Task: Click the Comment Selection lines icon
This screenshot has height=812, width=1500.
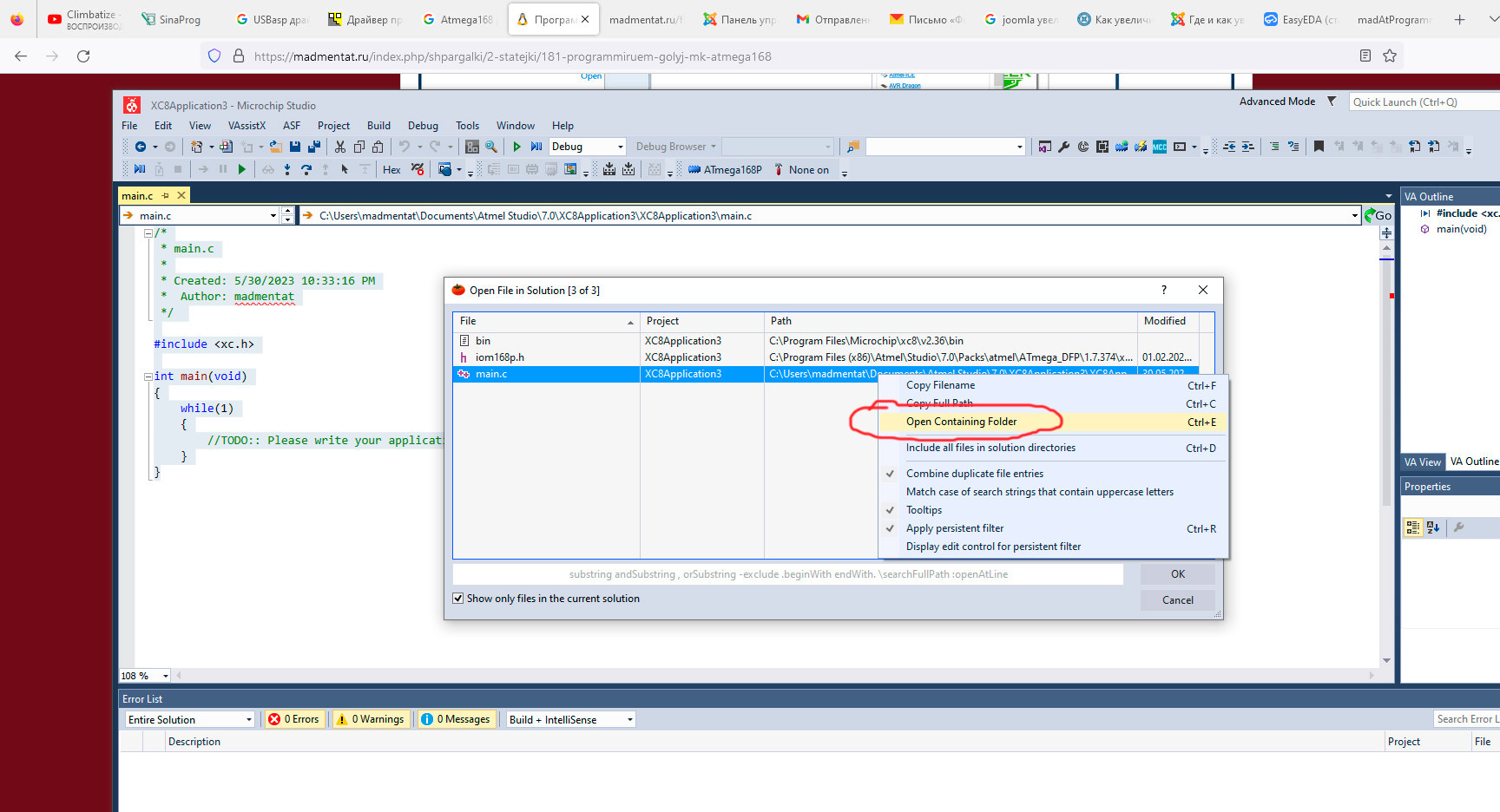Action: (x=1274, y=147)
